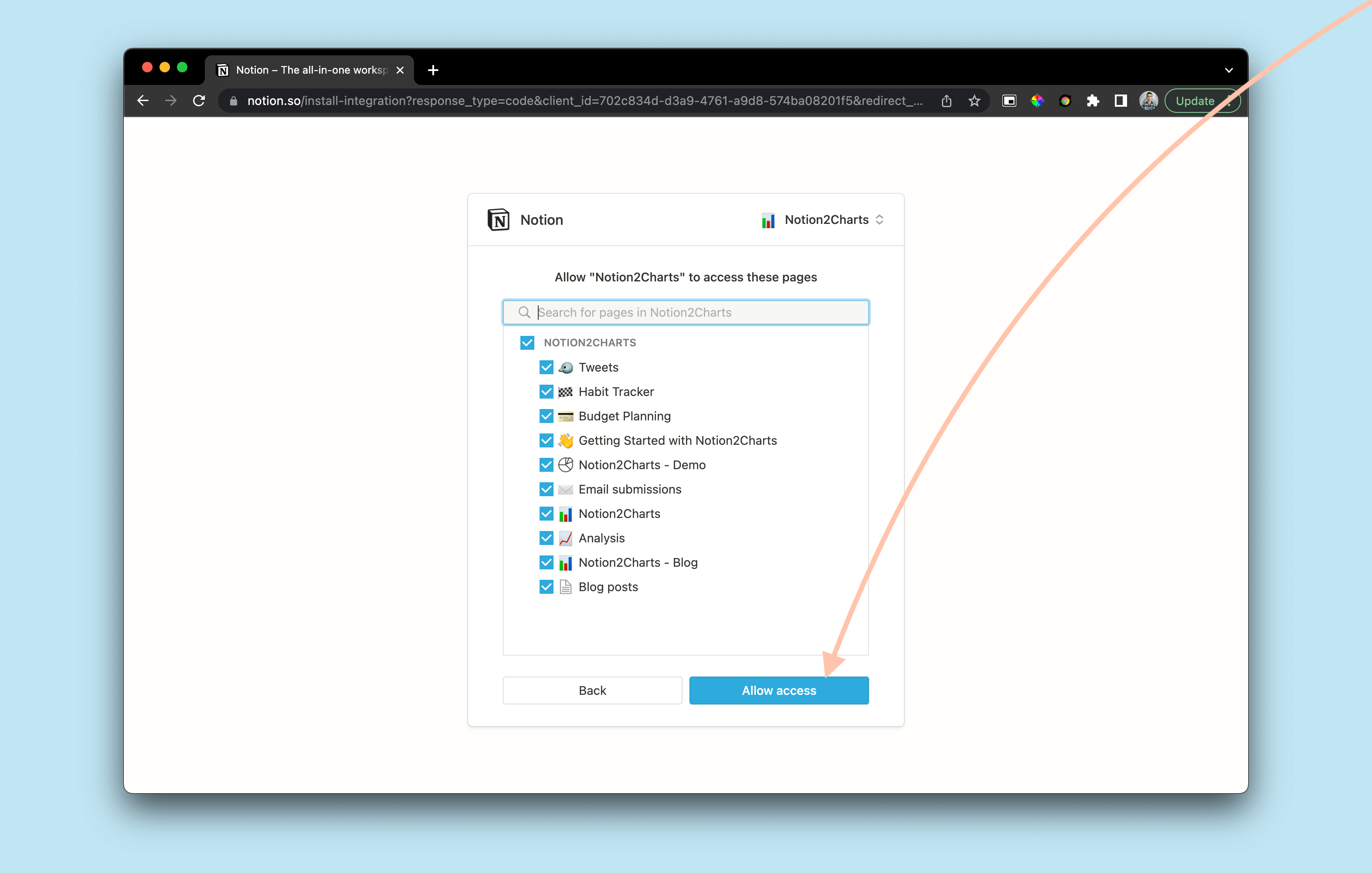Toggle the NOTION2CHARTS parent checkbox
1372x873 pixels.
coord(527,342)
